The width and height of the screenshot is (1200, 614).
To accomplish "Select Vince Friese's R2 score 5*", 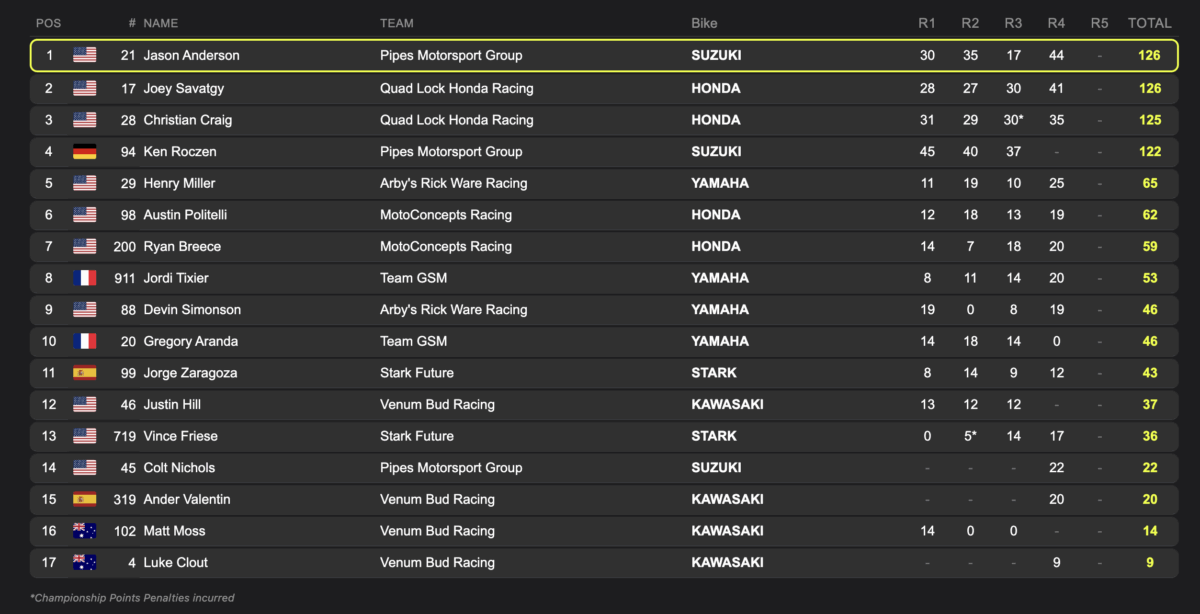I will 970,437.
